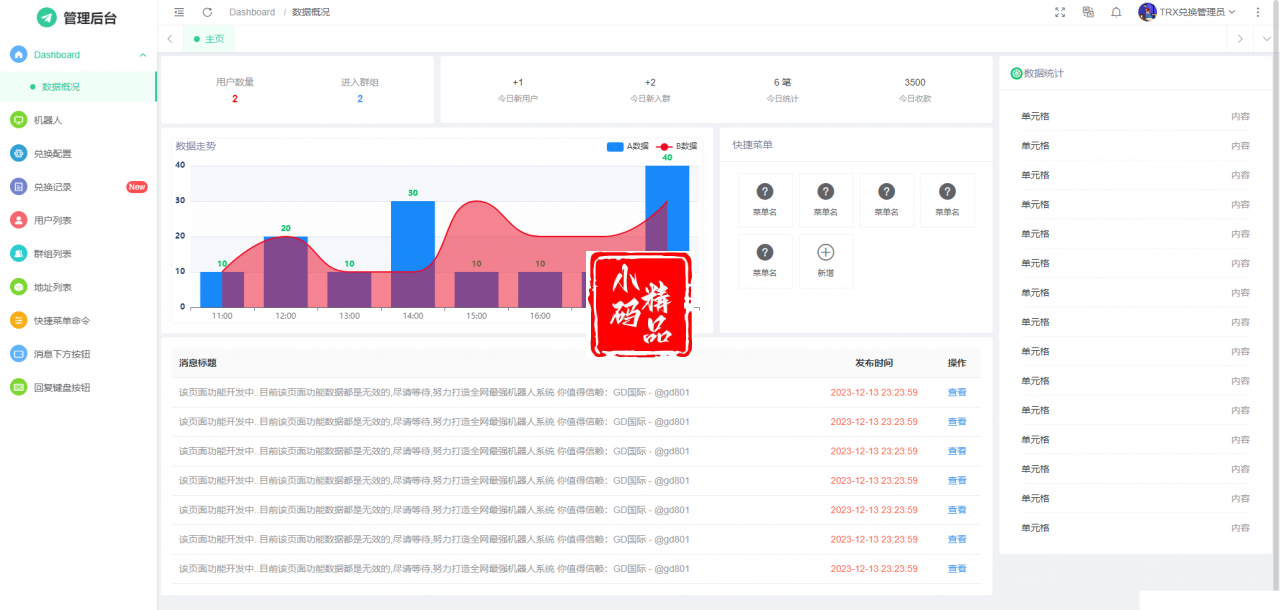
Task: Click the Telegram paper-plane logo
Action: (46, 17)
